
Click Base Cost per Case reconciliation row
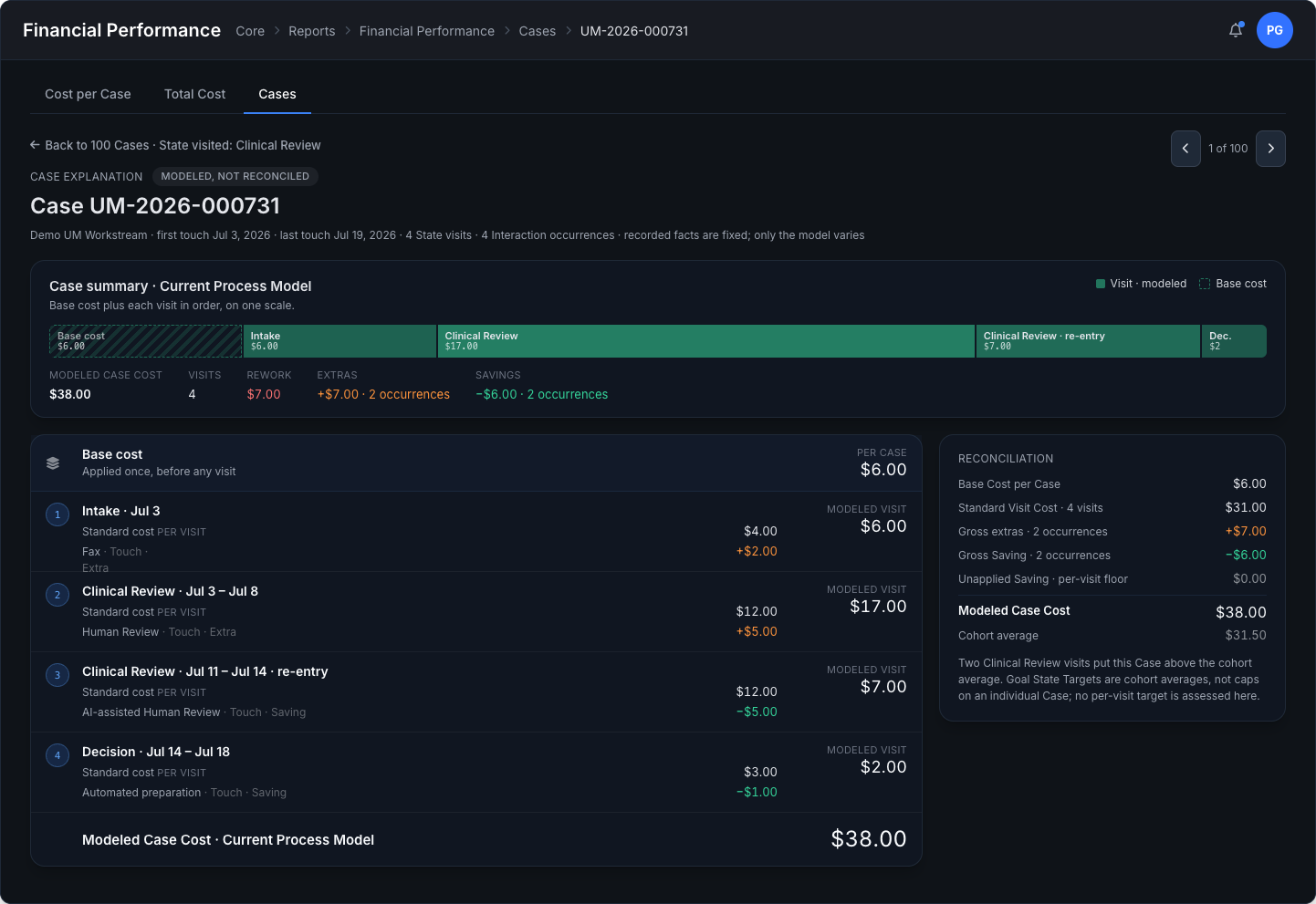coord(1112,483)
